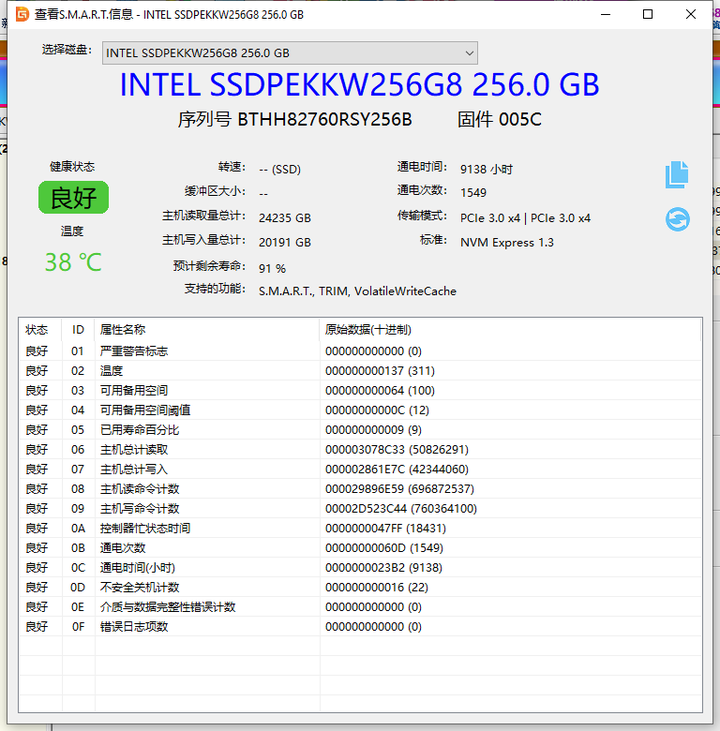Click the firmware version 005C text

520,119
